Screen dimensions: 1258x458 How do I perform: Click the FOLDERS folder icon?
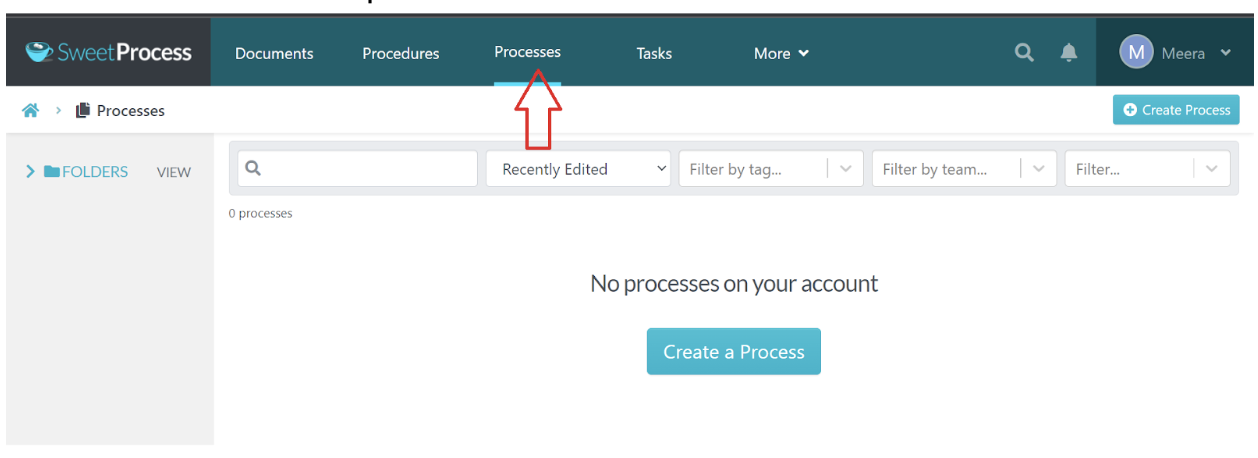[x=52, y=172]
